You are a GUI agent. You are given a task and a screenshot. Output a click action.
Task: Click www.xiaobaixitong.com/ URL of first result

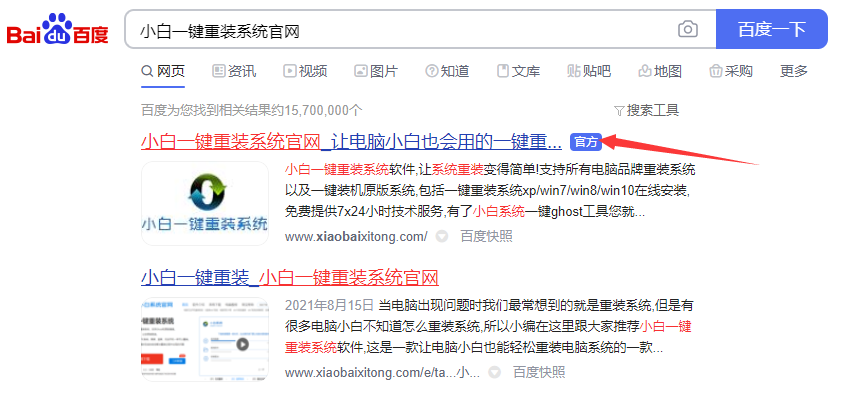356,236
